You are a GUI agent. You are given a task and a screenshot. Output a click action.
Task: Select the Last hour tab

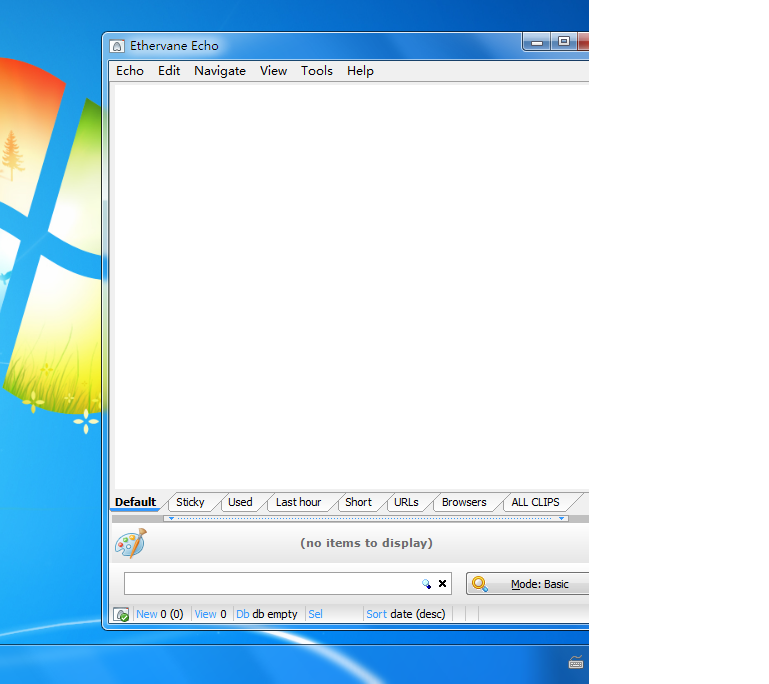pyautogui.click(x=298, y=502)
